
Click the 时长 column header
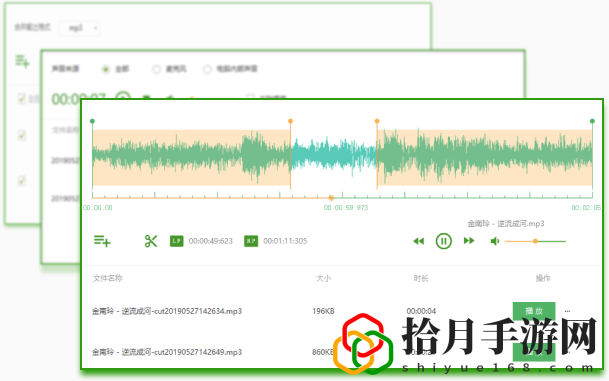pos(421,278)
